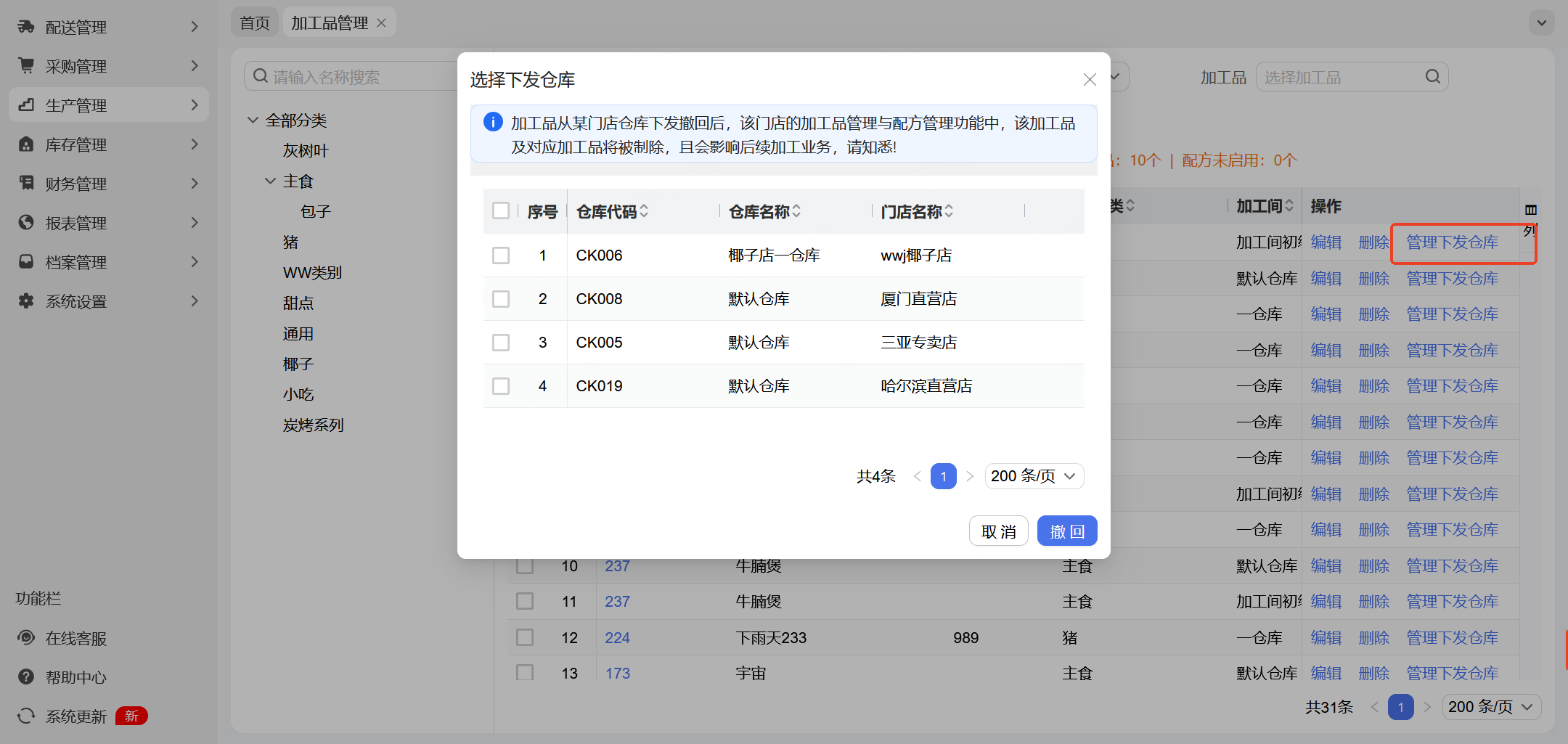Check the CK008 厦门直营店 row checkbox

click(x=501, y=299)
